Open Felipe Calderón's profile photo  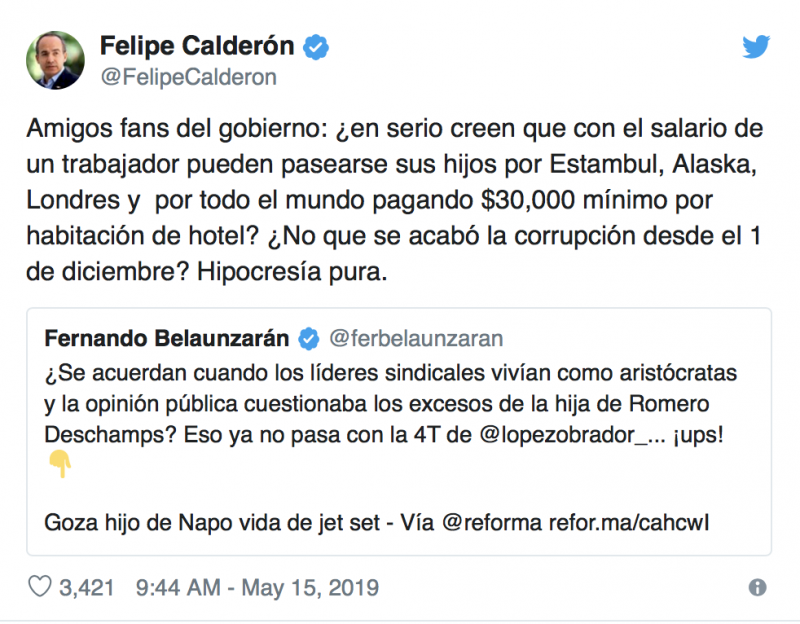(58, 59)
